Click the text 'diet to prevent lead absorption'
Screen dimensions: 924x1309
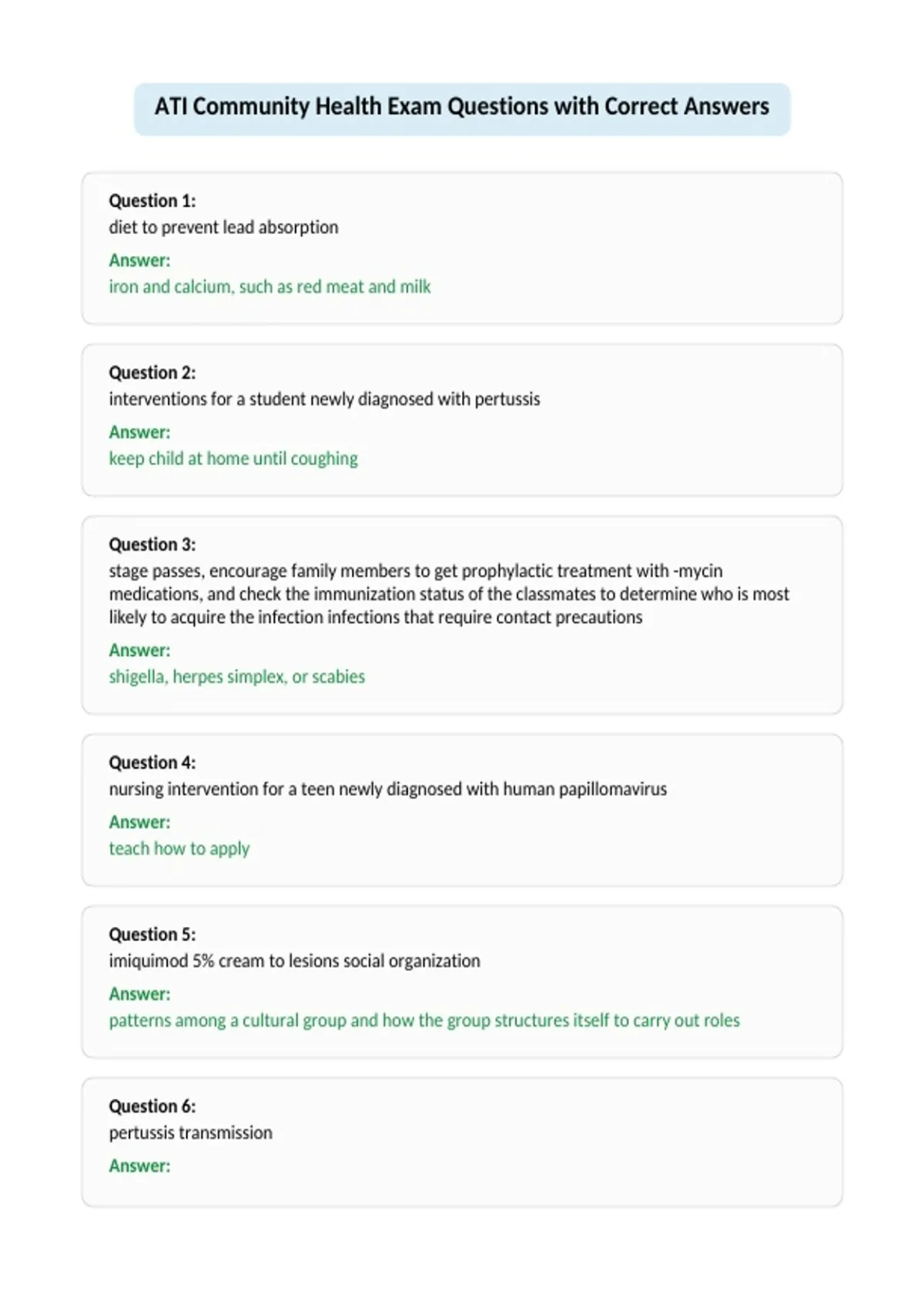click(223, 227)
